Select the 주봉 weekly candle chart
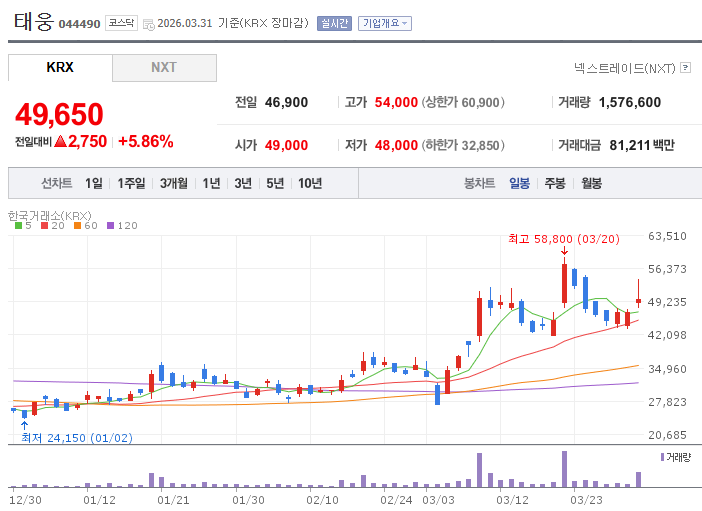This screenshot has width=702, height=511. 555,183
